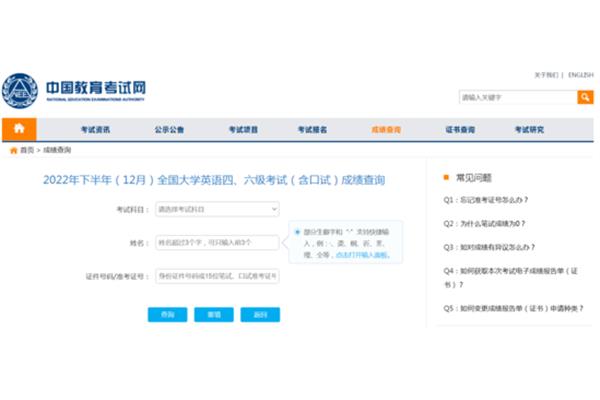Open the 考试研究 menu

point(529,130)
